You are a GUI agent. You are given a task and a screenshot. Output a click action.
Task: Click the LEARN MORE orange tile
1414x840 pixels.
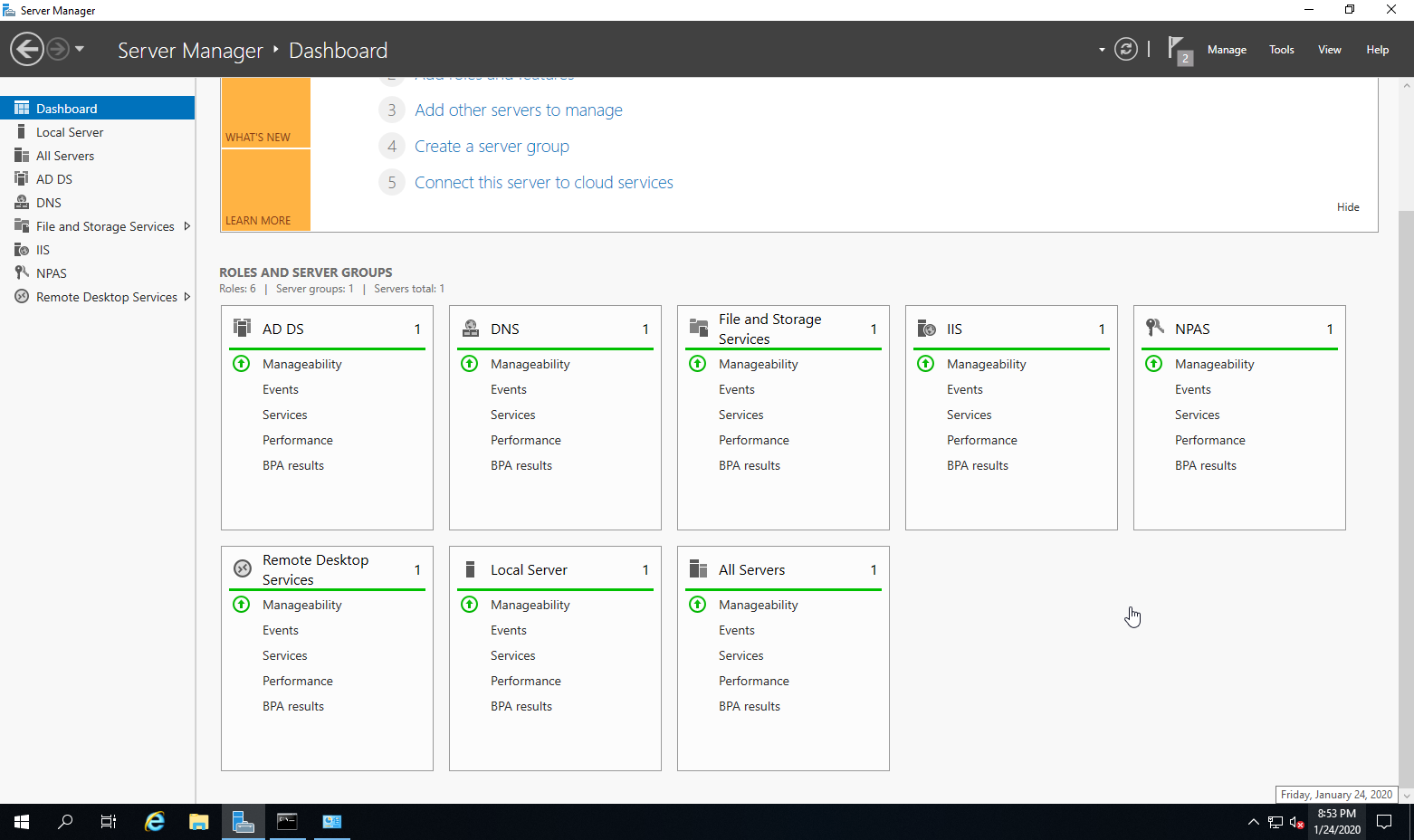tap(265, 190)
